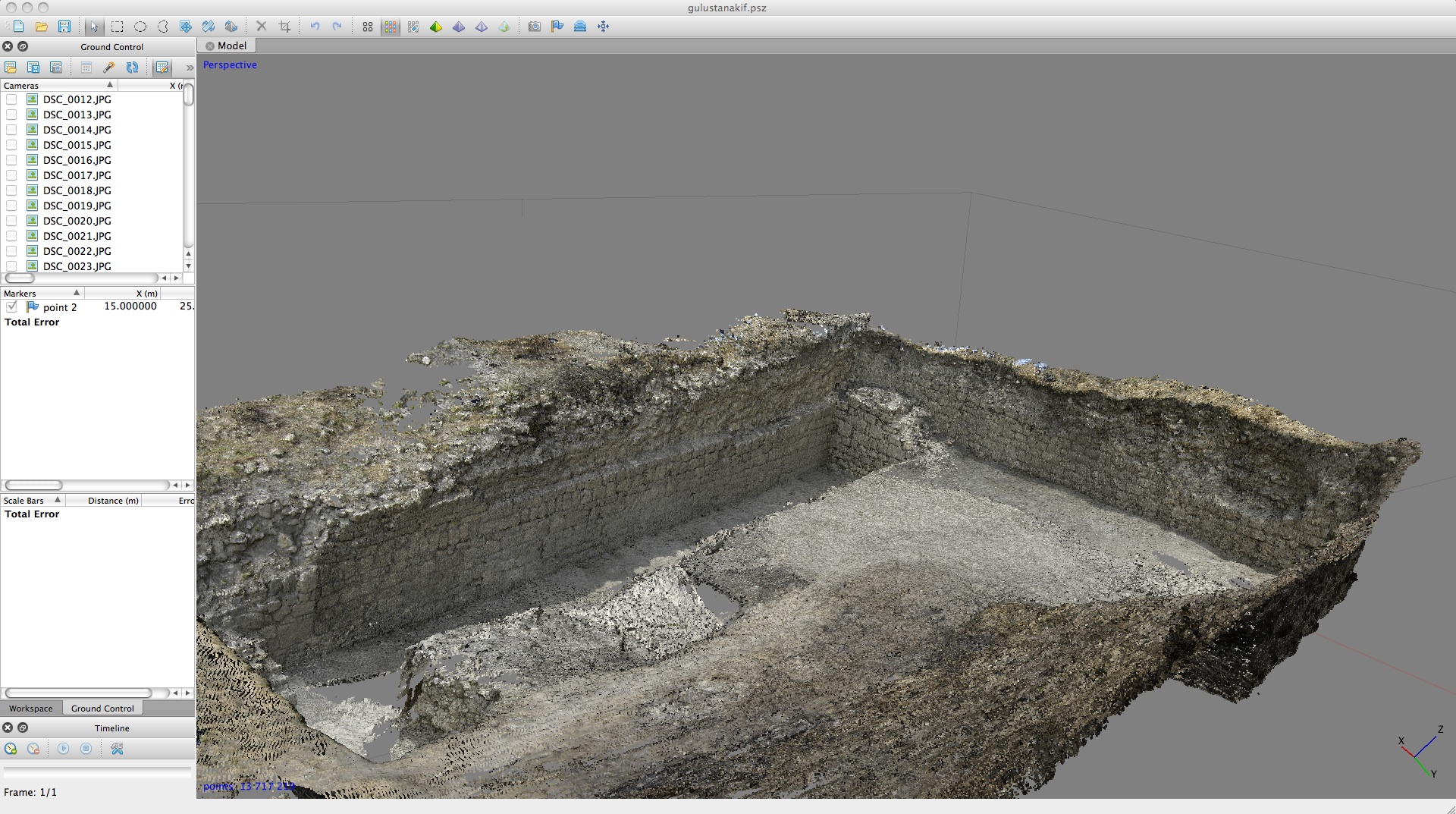Expand the Ground Control toolbar overflow chevron
This screenshot has height=814, width=1456.
click(x=189, y=68)
